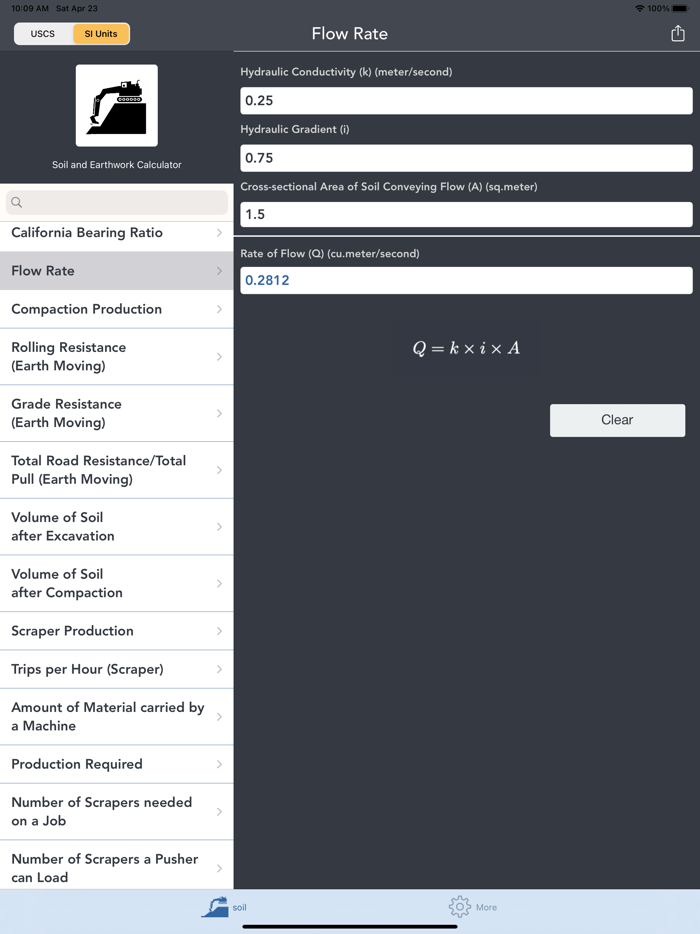The width and height of the screenshot is (700, 934).
Task: Click the magnifying glass search icon
Action: pos(17,203)
